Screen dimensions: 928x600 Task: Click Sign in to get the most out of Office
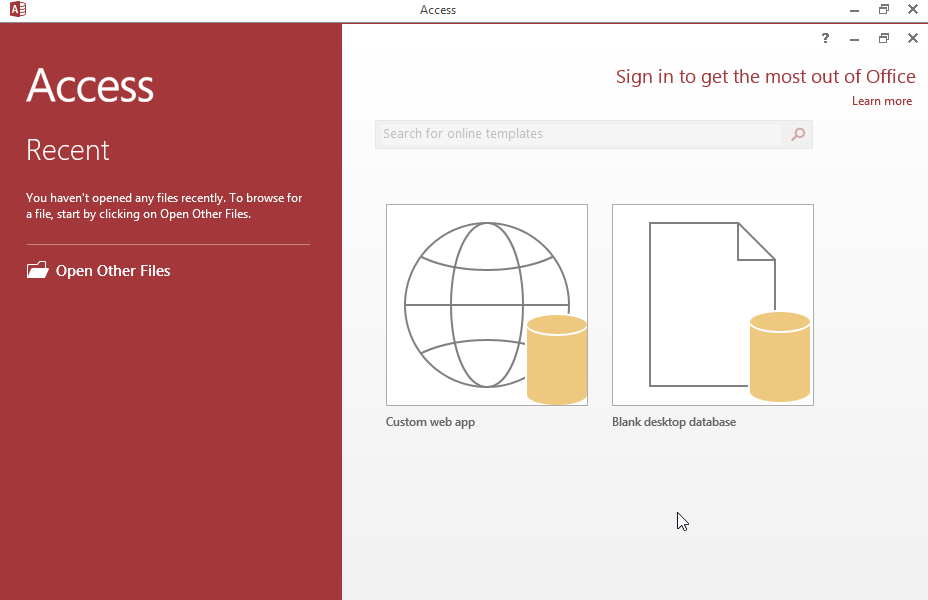click(765, 77)
